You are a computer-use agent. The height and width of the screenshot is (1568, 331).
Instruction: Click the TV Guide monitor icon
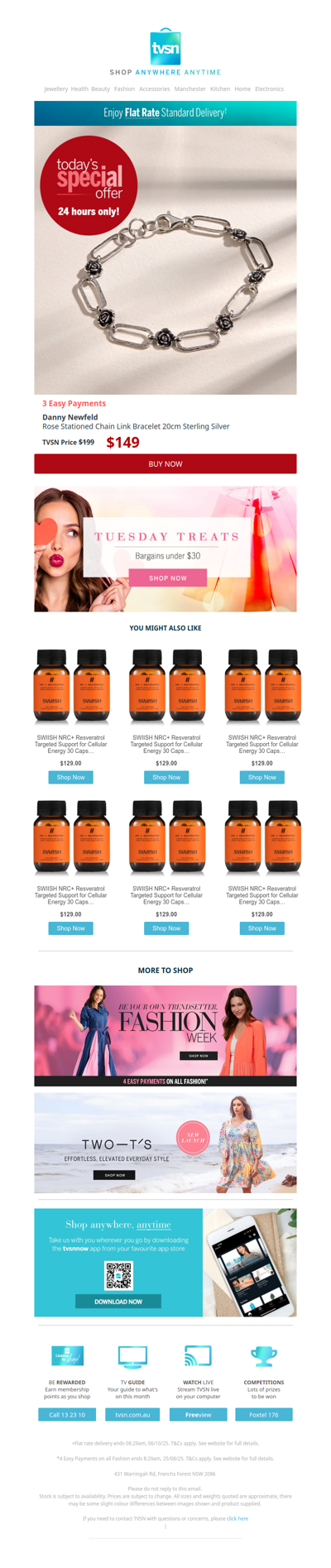[x=132, y=1357]
